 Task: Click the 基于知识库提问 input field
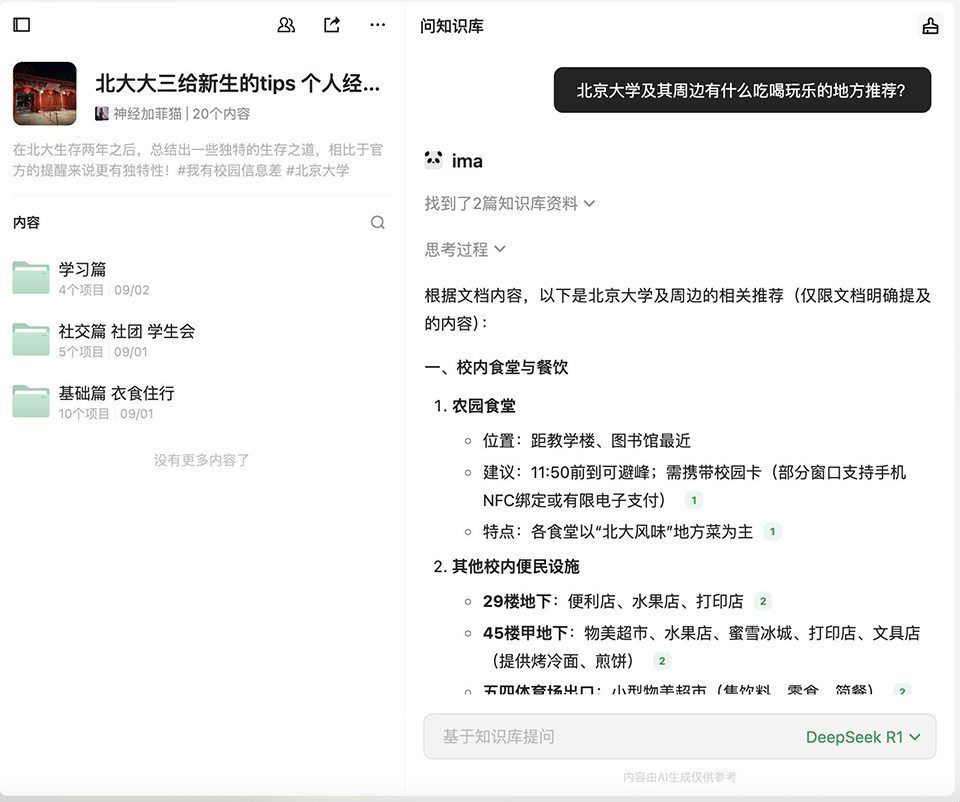600,737
